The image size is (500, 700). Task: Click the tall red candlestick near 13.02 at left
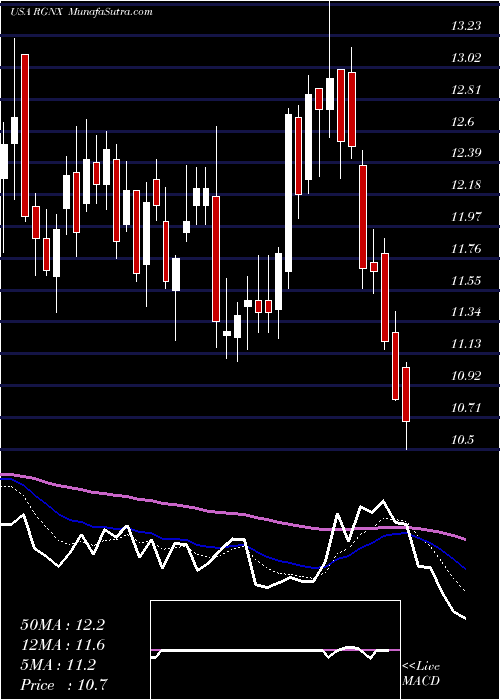25,135
